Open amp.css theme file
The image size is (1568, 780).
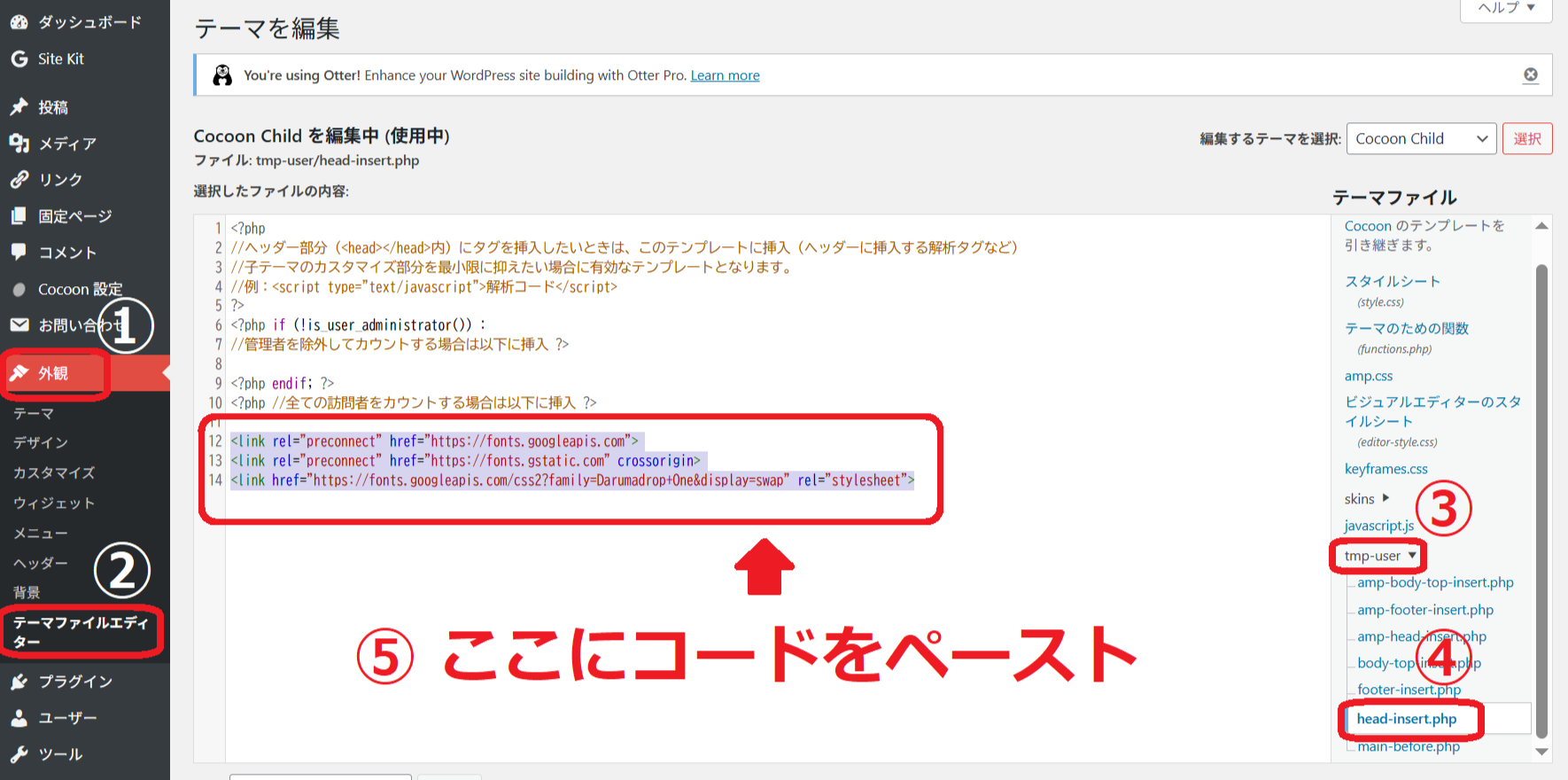1369,376
